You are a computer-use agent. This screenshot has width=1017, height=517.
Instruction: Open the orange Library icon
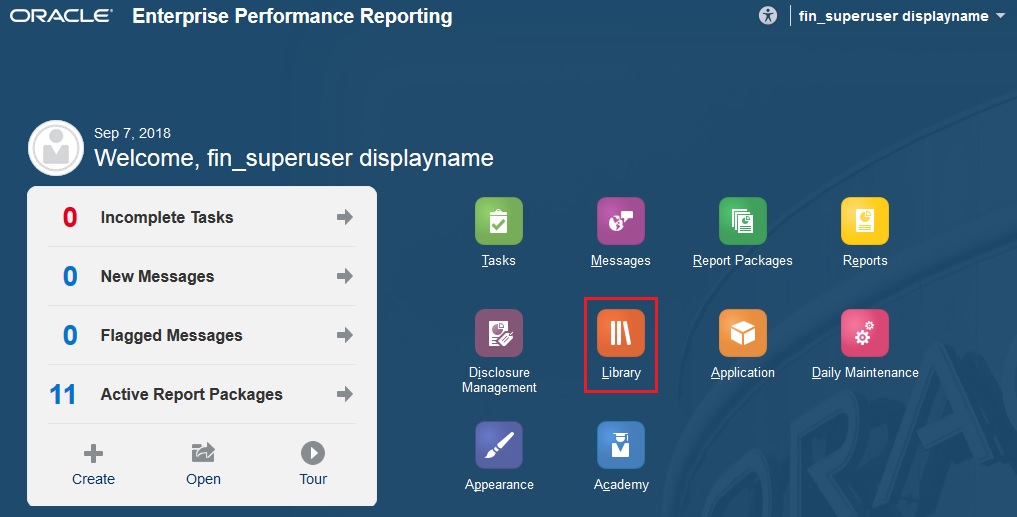click(621, 333)
